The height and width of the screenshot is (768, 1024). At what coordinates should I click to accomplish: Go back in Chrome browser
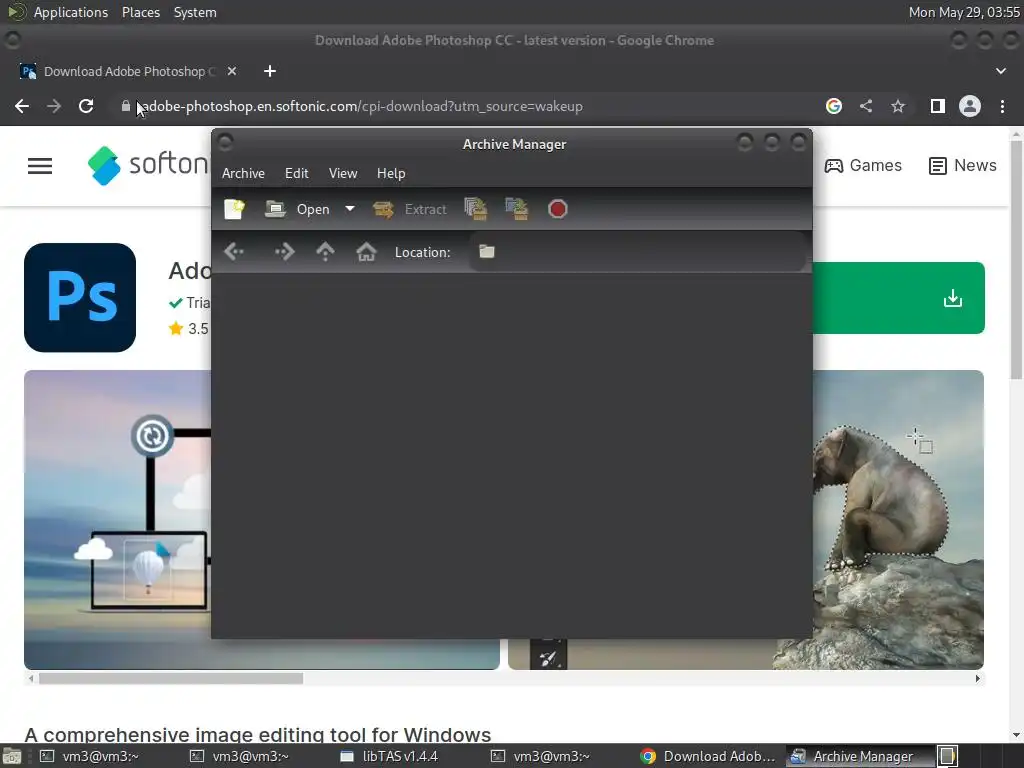point(22,106)
